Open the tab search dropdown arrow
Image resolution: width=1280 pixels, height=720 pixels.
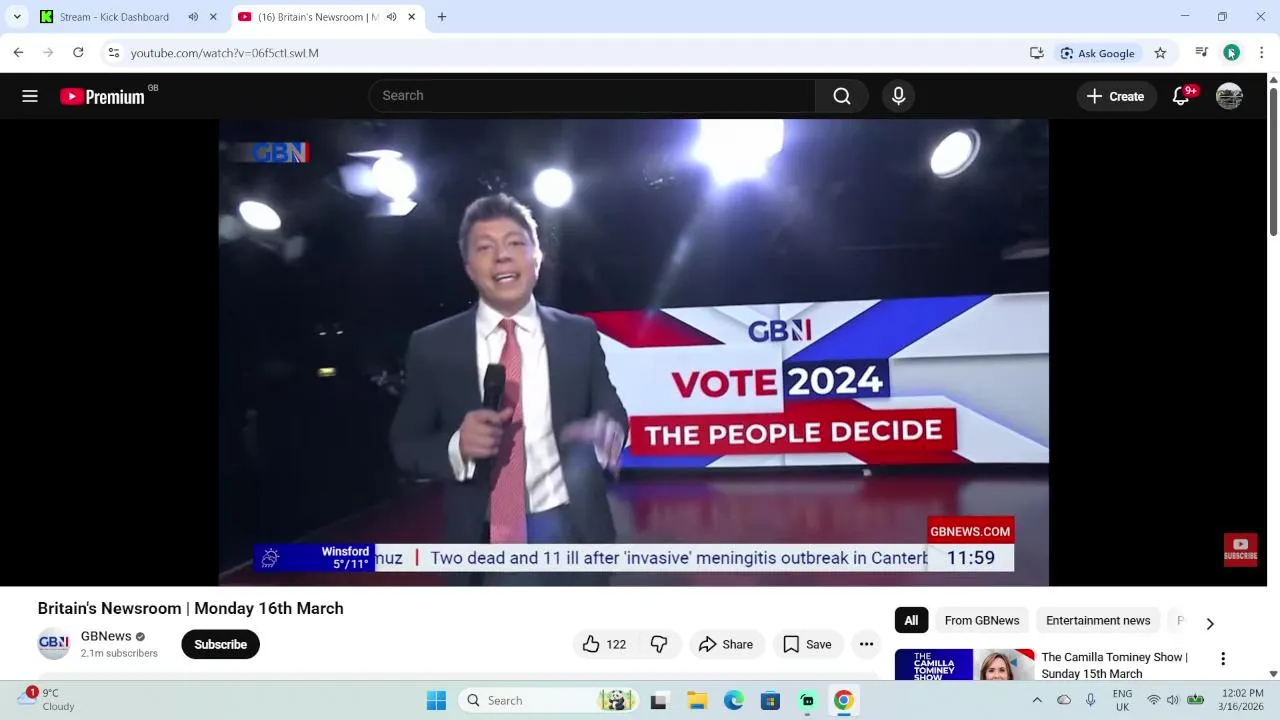pos(17,17)
